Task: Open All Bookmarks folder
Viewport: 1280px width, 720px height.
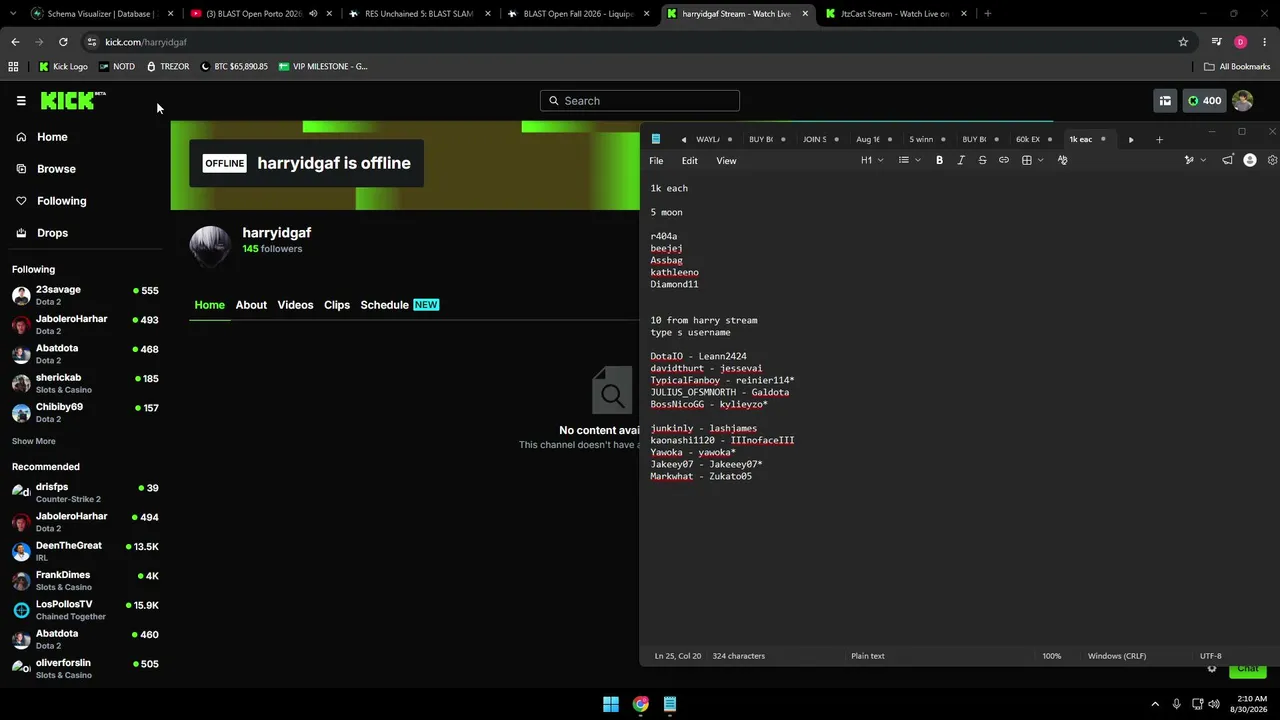Action: [1237, 66]
